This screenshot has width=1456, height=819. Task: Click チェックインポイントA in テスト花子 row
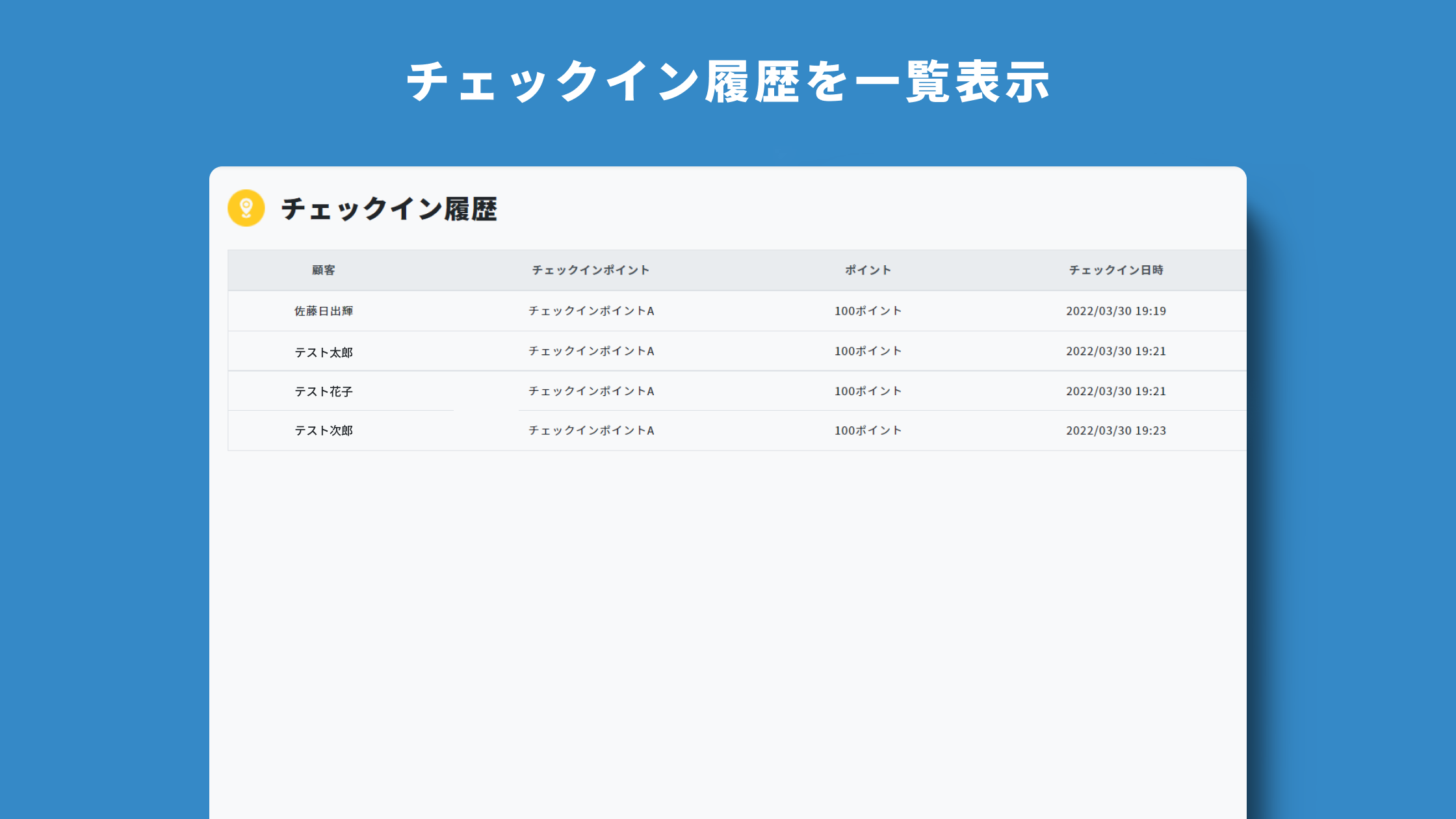point(591,391)
